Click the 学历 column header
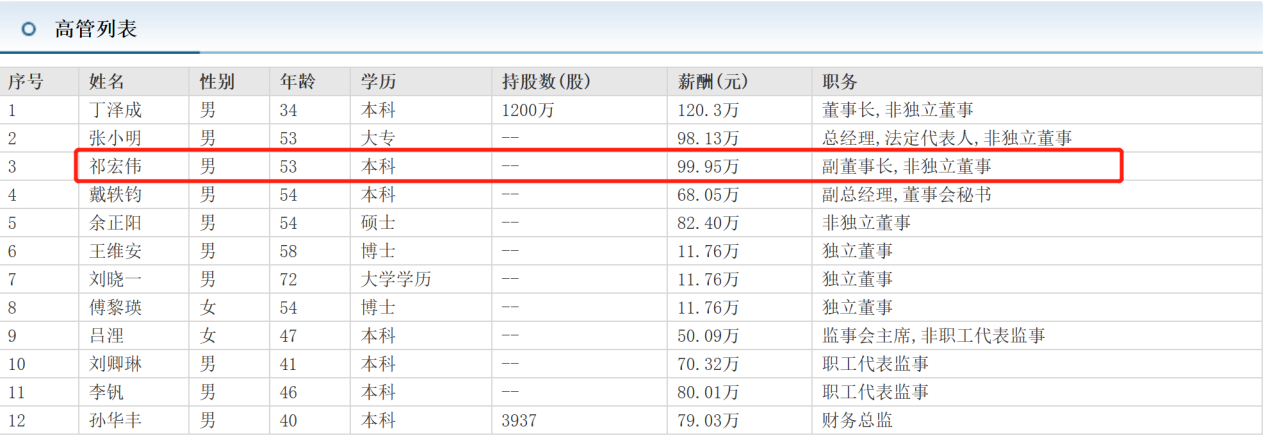Image resolution: width=1268 pixels, height=438 pixels. coord(380,82)
